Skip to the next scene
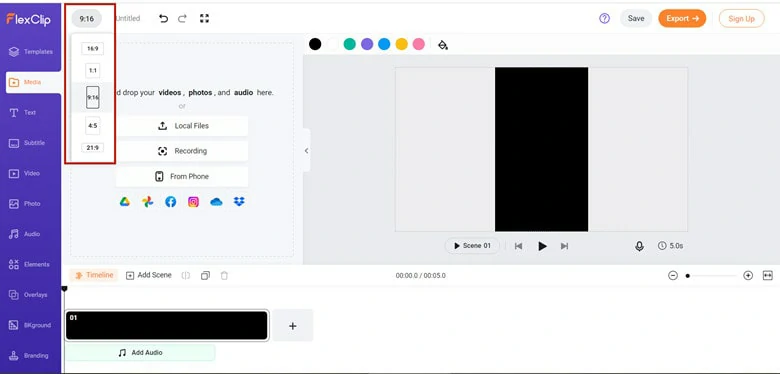 (x=564, y=246)
